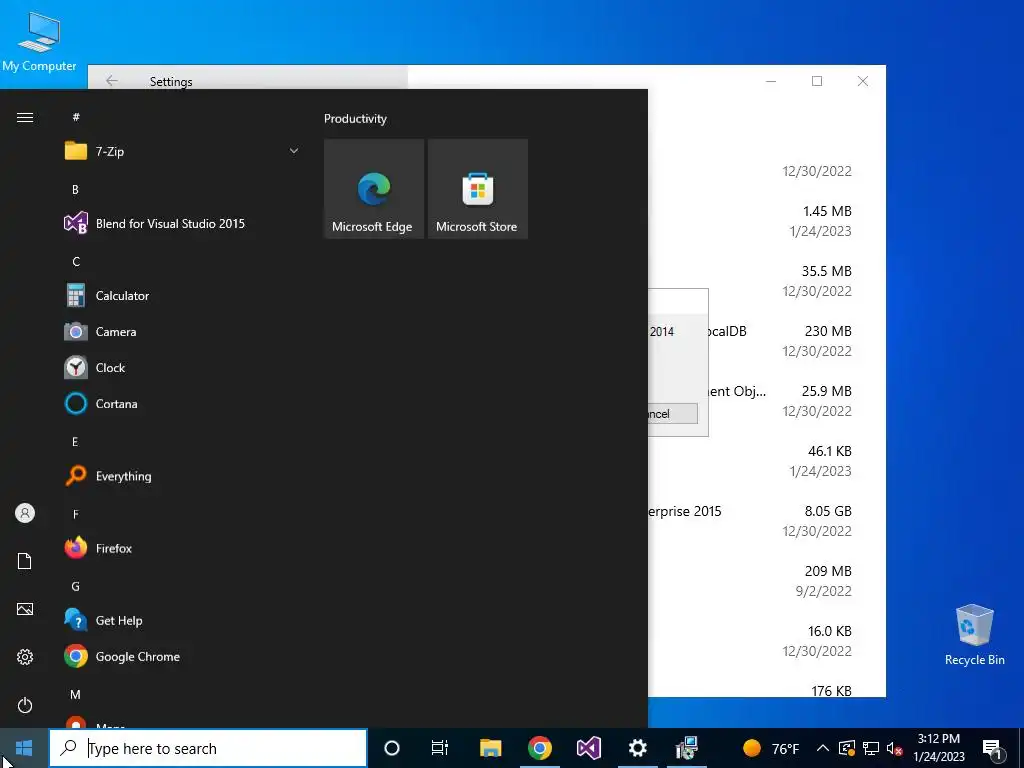Open Settings gear in Start sidebar
This screenshot has width=1024, height=768.
click(25, 657)
